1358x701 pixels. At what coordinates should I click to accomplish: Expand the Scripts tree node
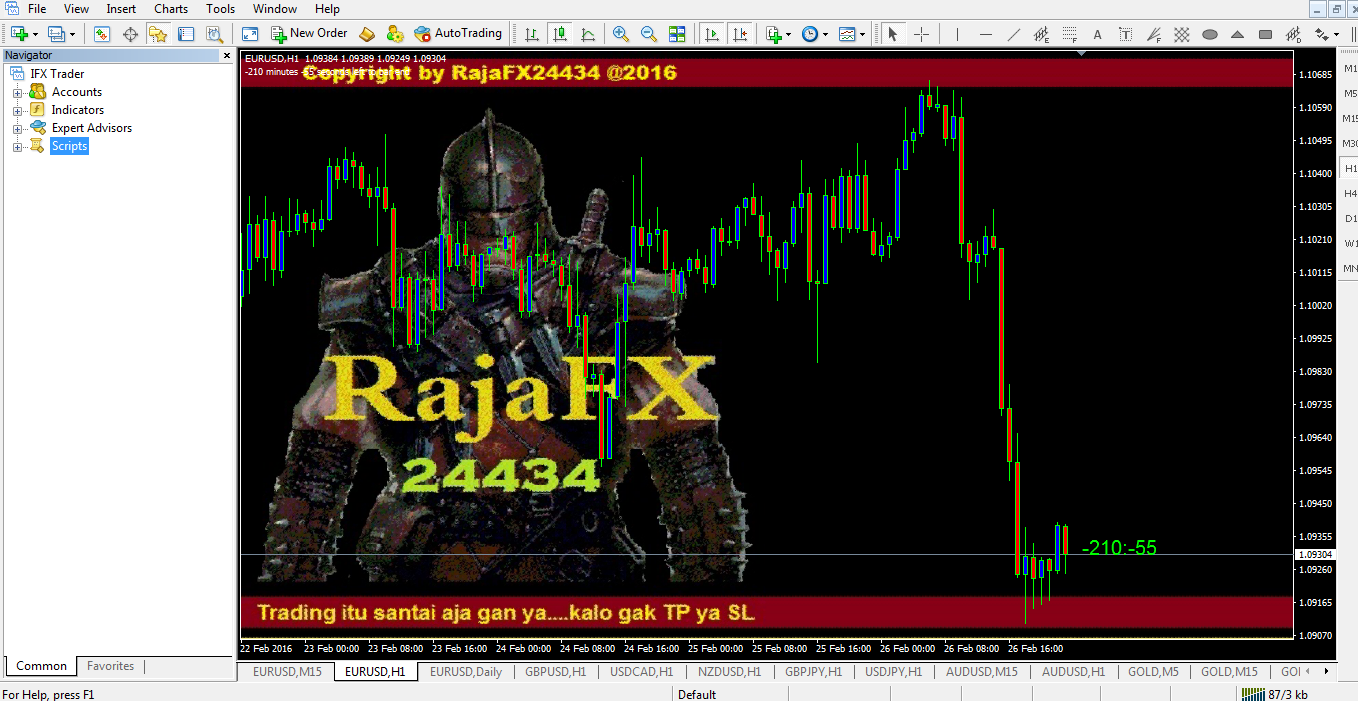click(x=17, y=146)
